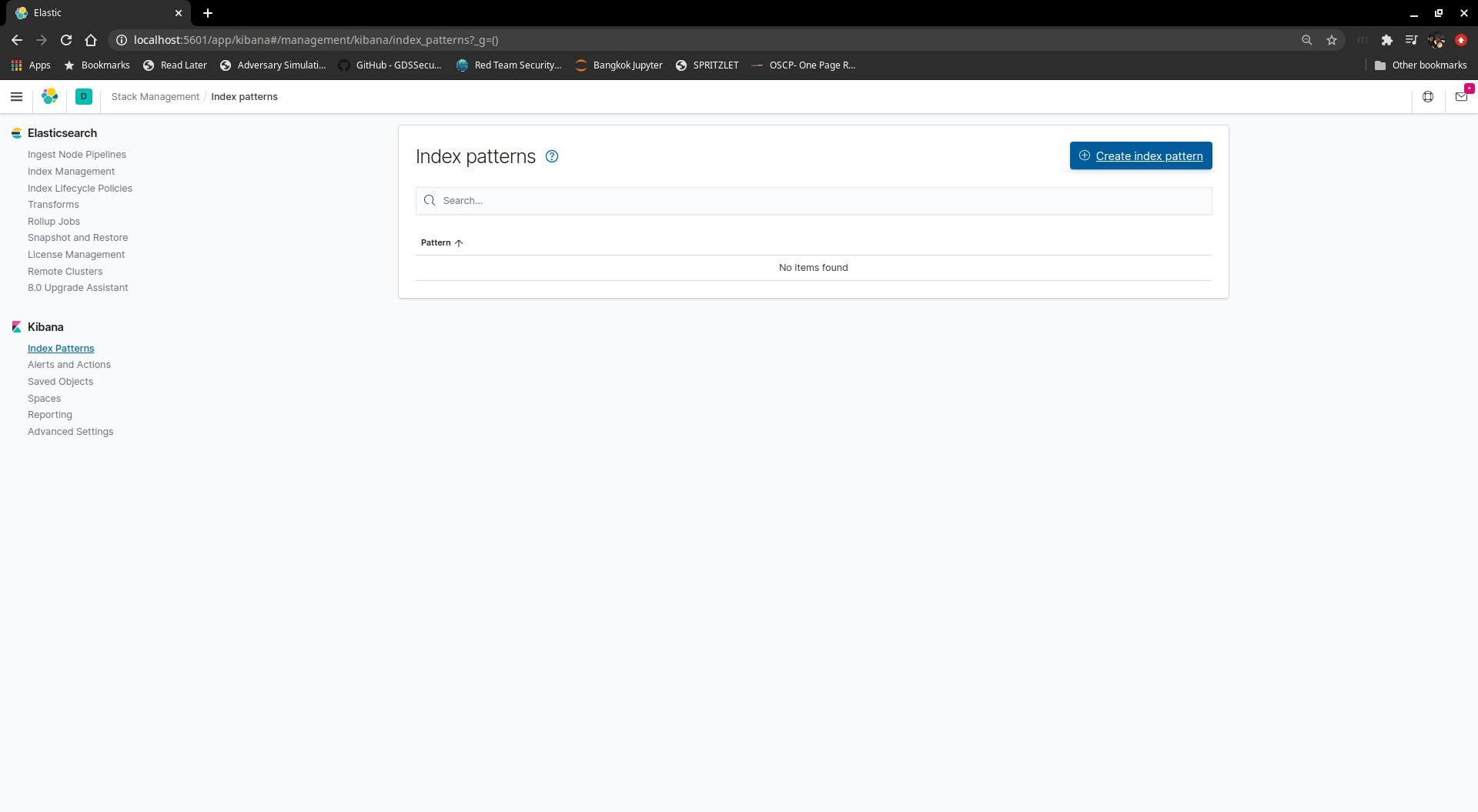Click the Elasticsearch section heading
This screenshot has height=812, width=1478.
(x=62, y=133)
